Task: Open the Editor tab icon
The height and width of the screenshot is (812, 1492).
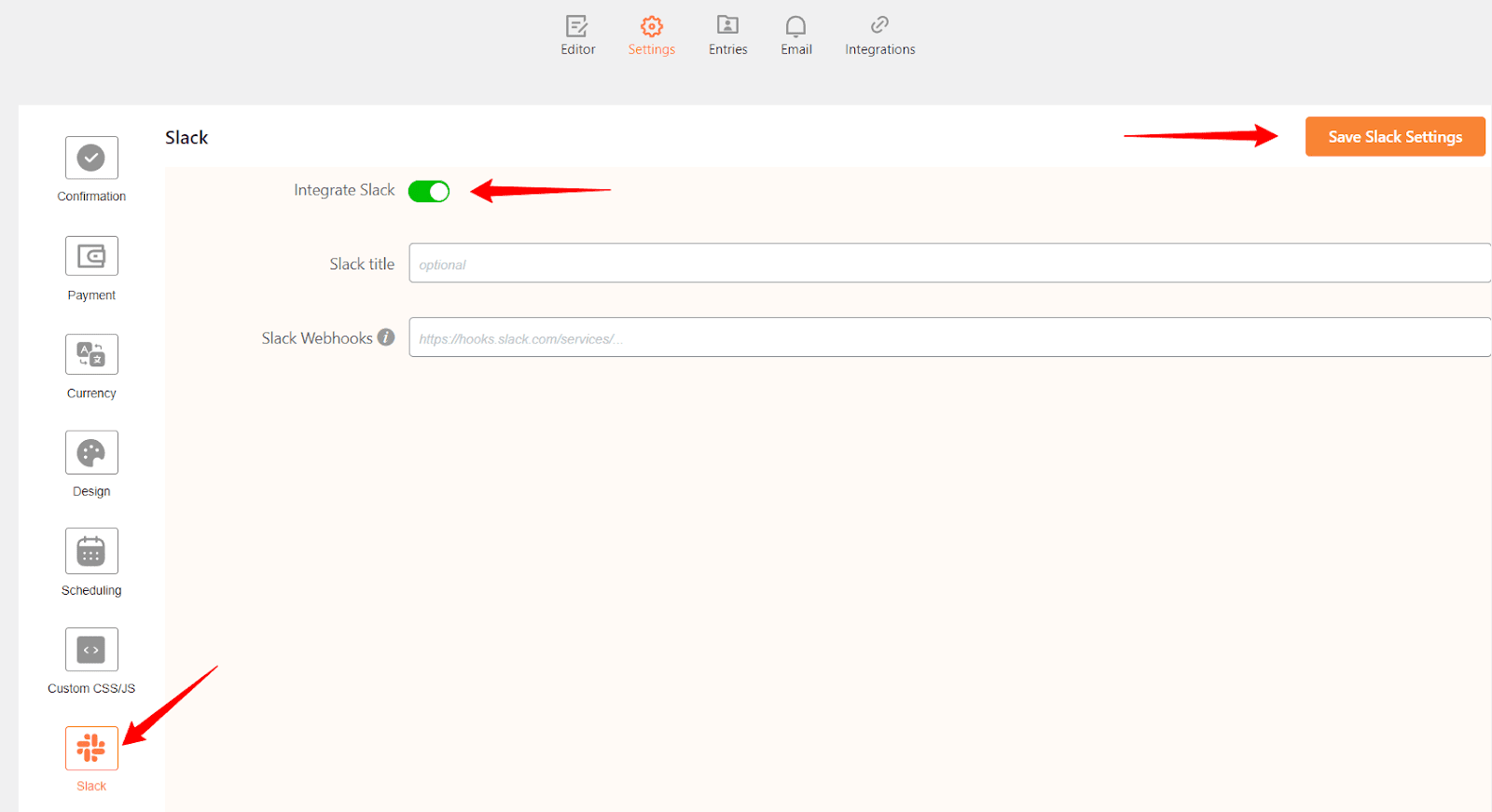Action: (x=577, y=25)
